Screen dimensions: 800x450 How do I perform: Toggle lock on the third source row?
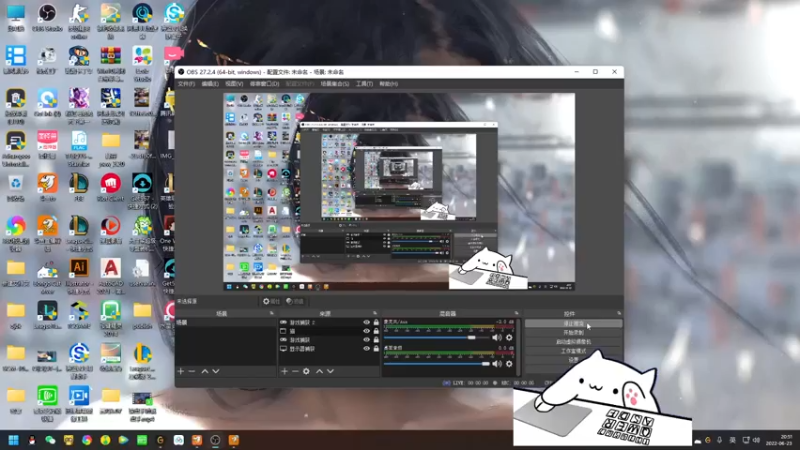[x=377, y=340]
